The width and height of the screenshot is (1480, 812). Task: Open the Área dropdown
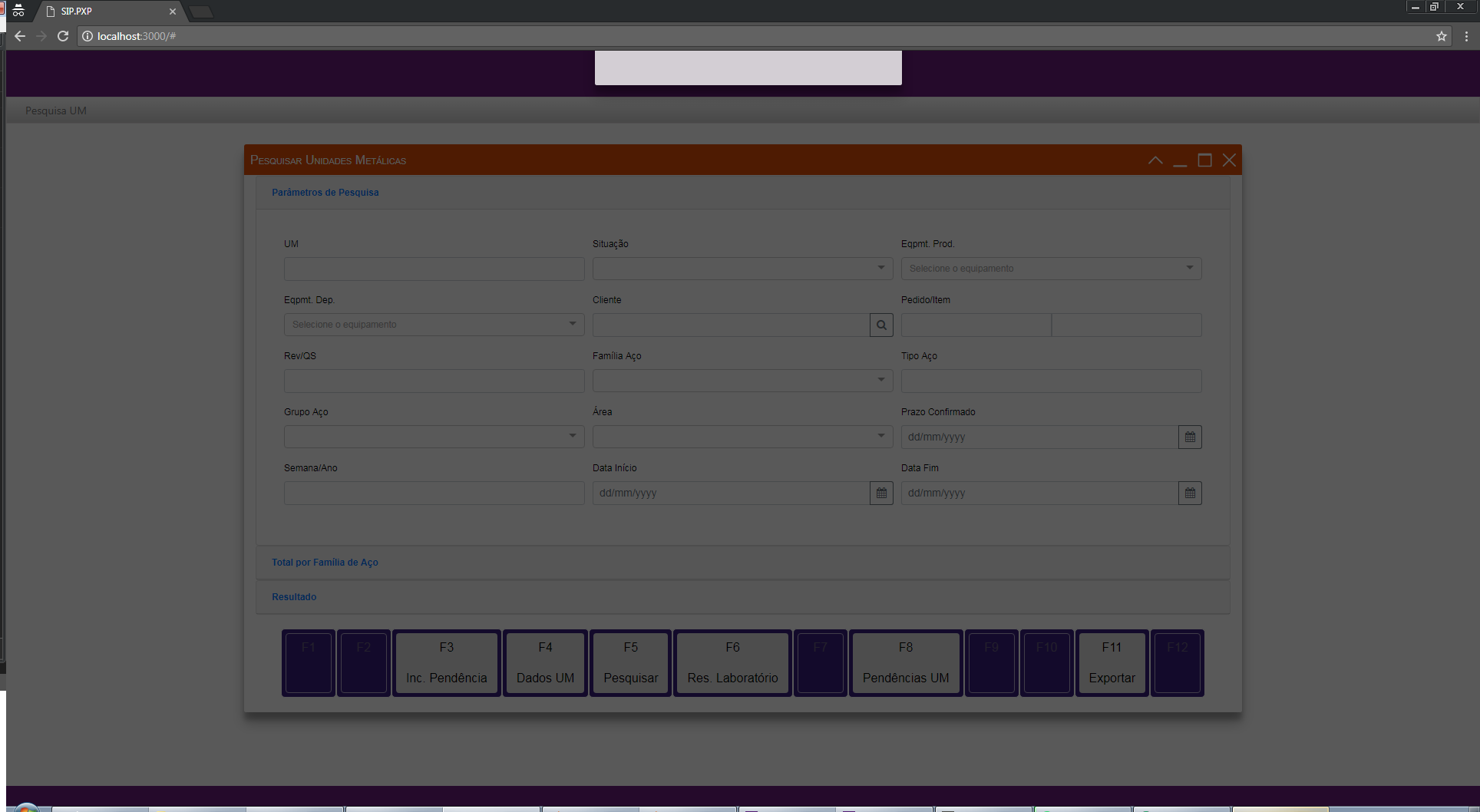[742, 437]
